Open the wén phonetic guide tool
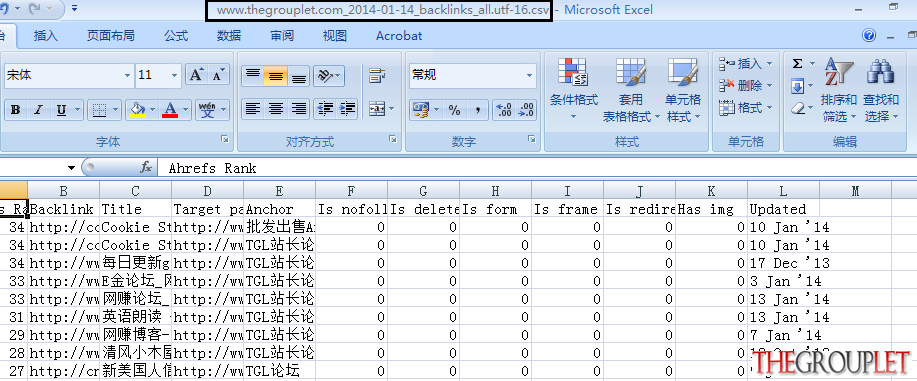 pyautogui.click(x=207, y=110)
